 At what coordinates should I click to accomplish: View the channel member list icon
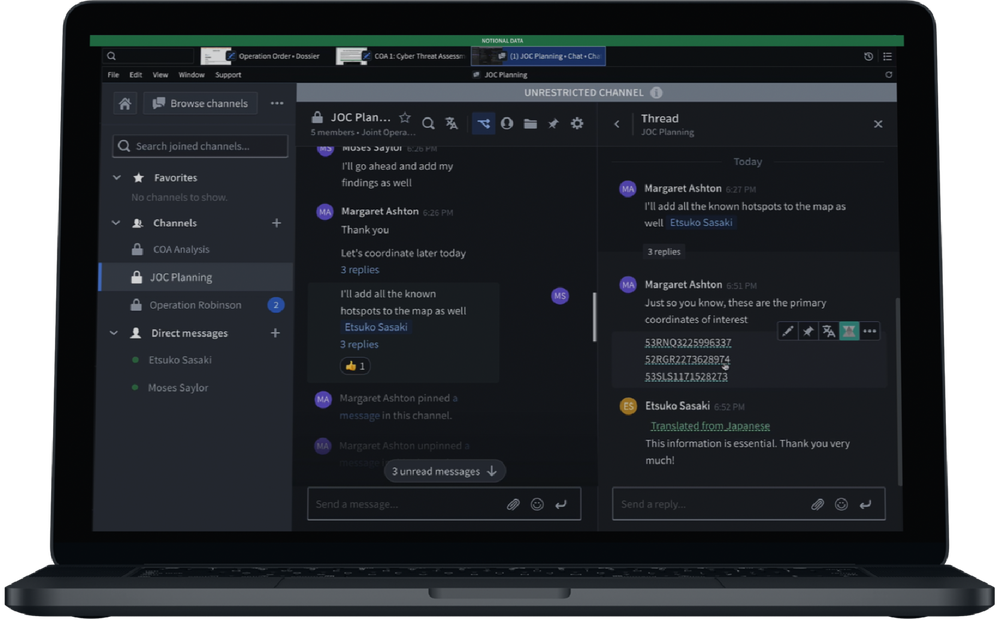[x=507, y=123]
